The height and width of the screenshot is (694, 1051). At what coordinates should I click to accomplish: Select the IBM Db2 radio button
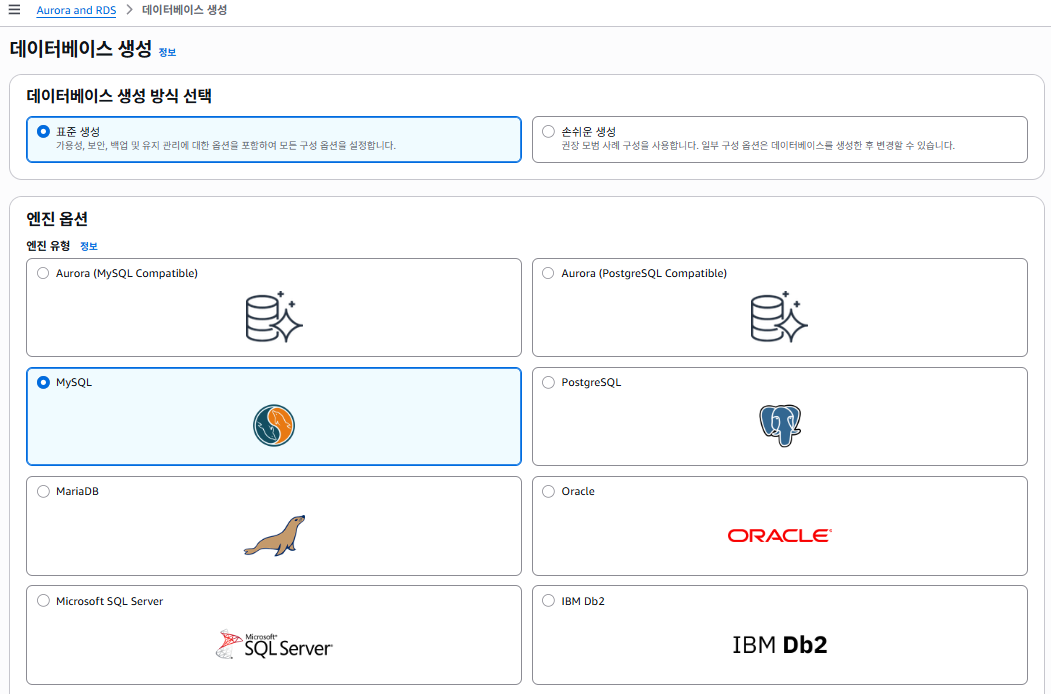pyautogui.click(x=548, y=601)
